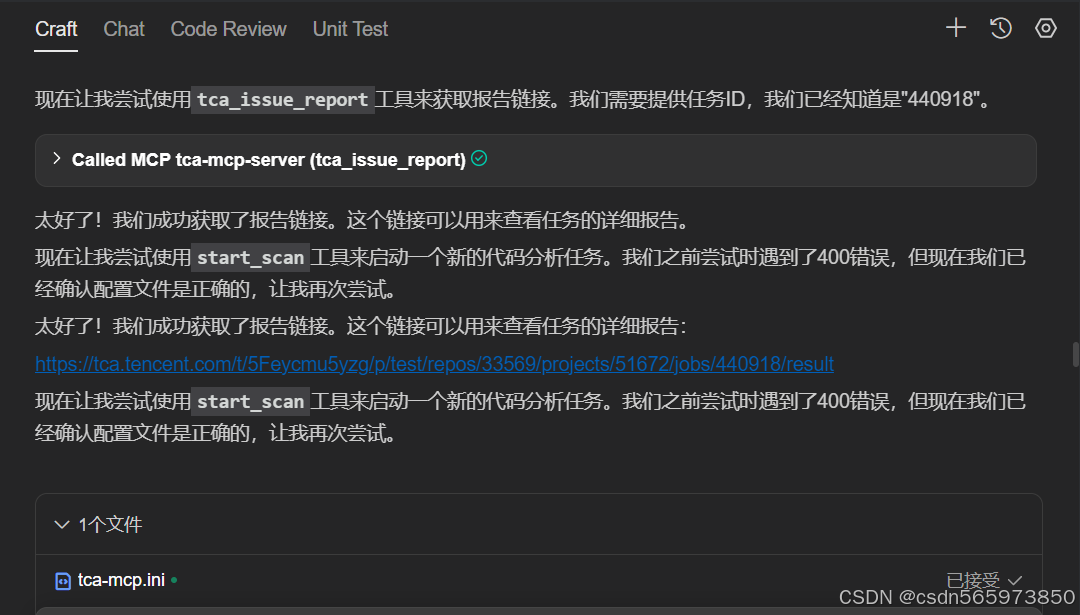Click the plus icon for new conversation
Screen dimensions: 1080x615
[x=956, y=28]
